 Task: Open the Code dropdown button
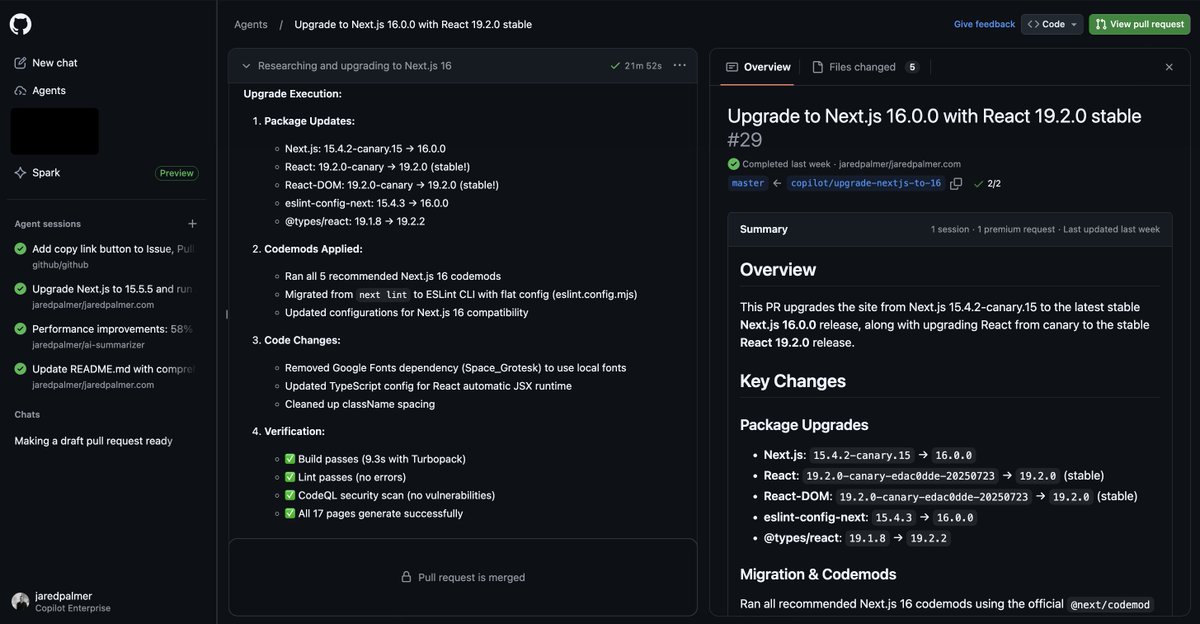(x=1053, y=24)
